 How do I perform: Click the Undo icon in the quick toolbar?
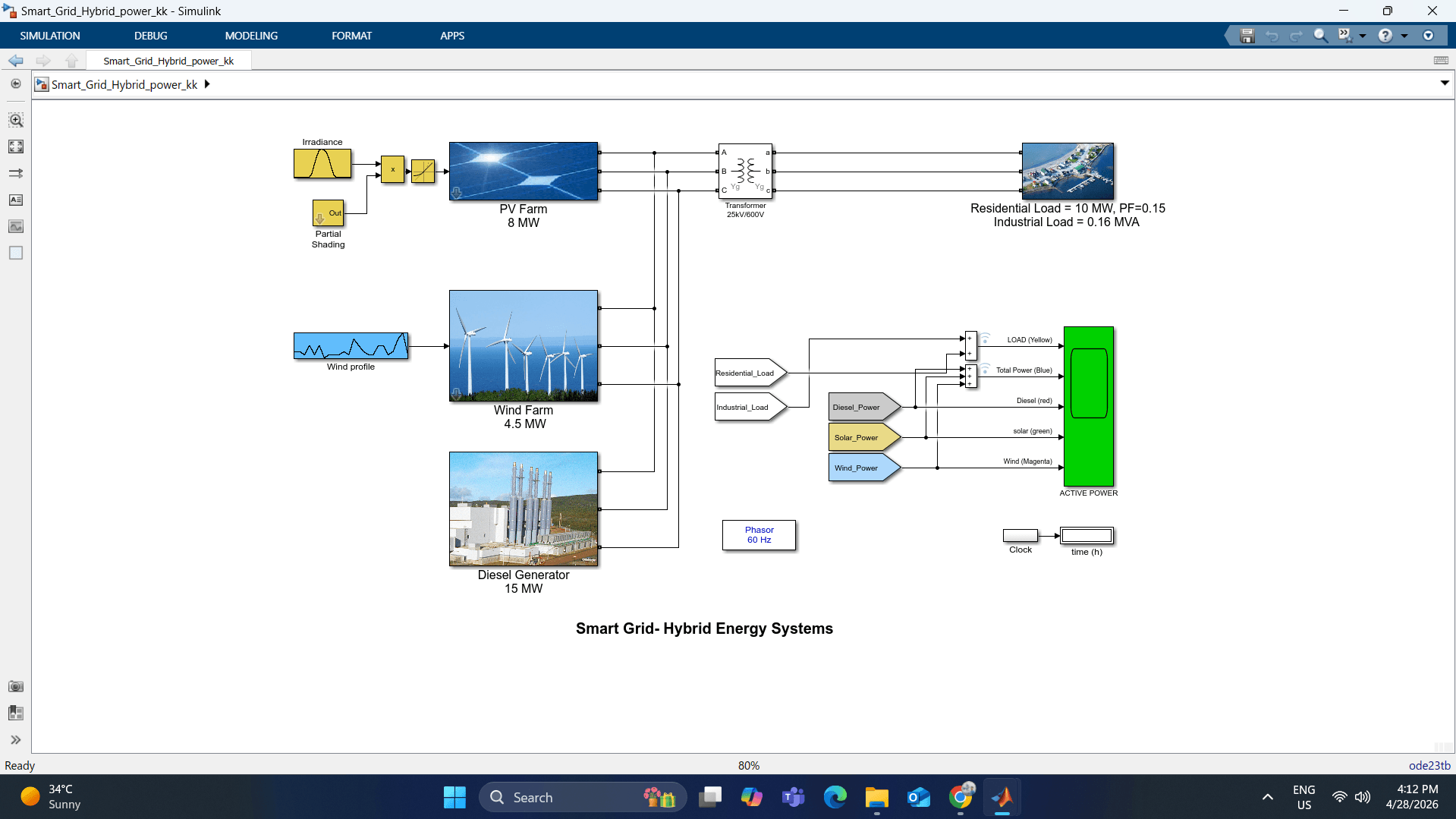point(1272,36)
